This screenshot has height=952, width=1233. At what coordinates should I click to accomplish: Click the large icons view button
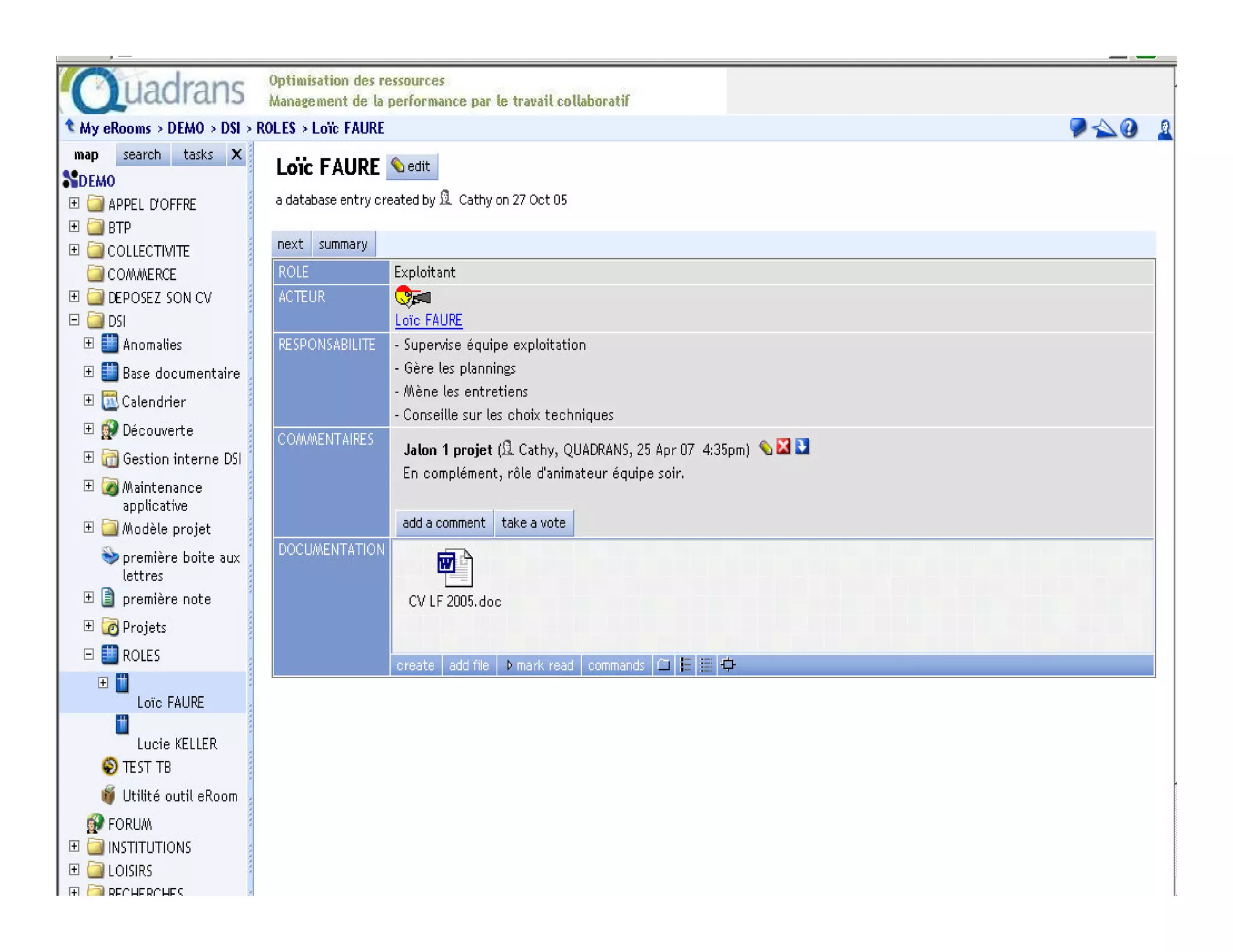(663, 665)
